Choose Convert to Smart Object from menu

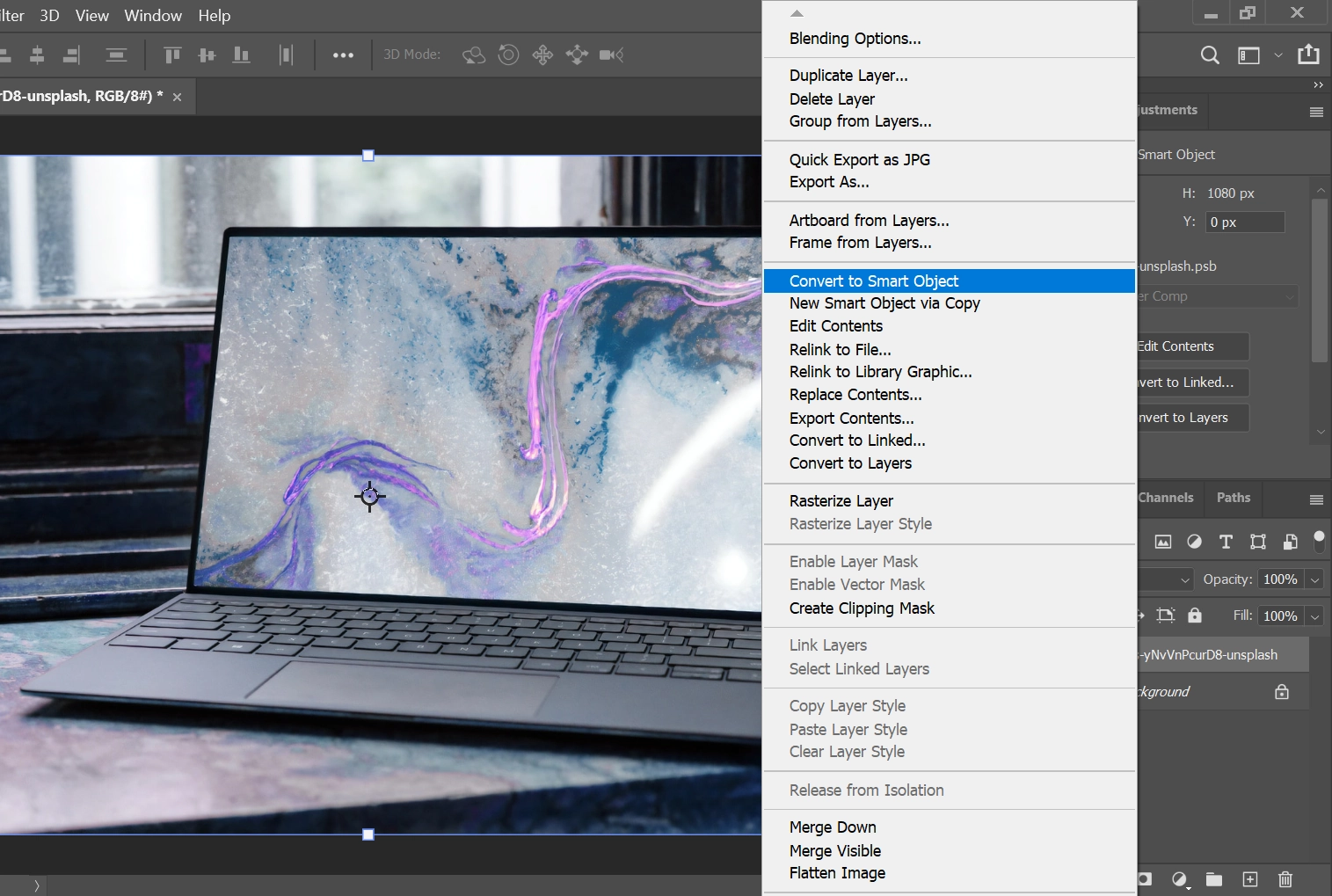point(874,280)
